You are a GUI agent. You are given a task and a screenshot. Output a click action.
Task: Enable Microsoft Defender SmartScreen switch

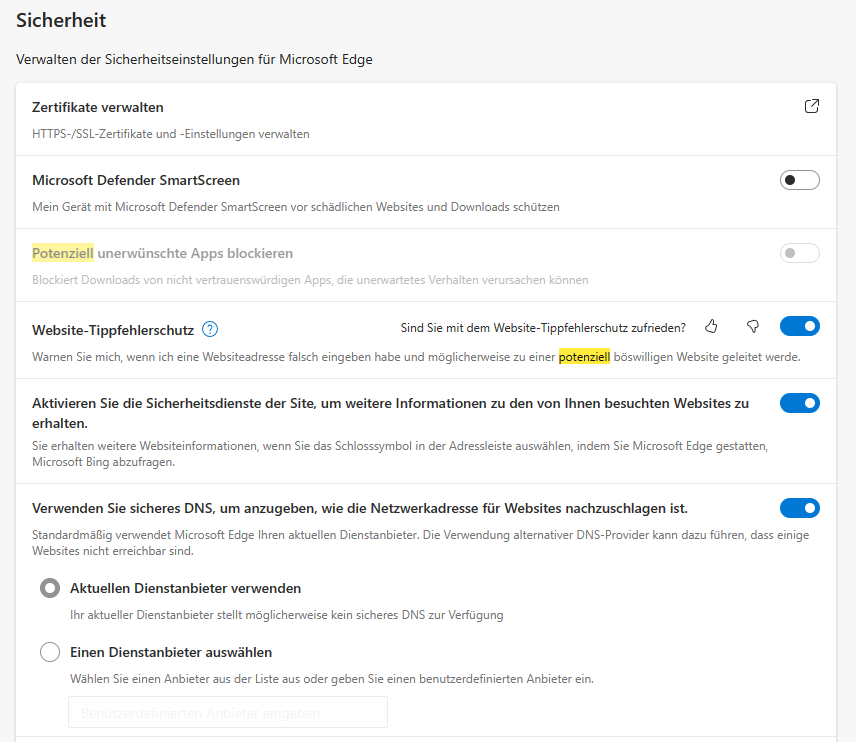[x=799, y=180]
